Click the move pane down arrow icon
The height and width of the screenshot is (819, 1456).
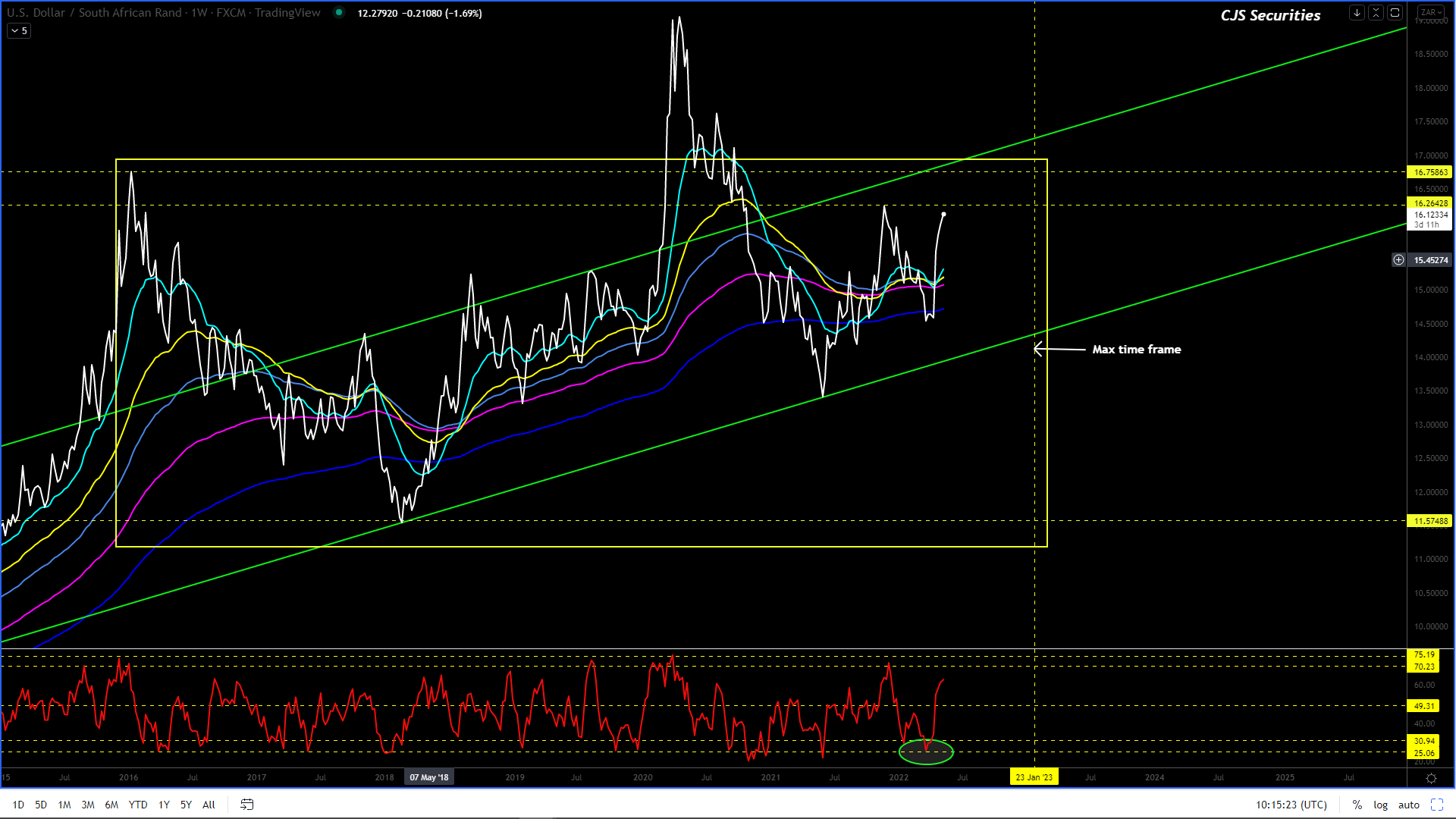tap(1357, 13)
